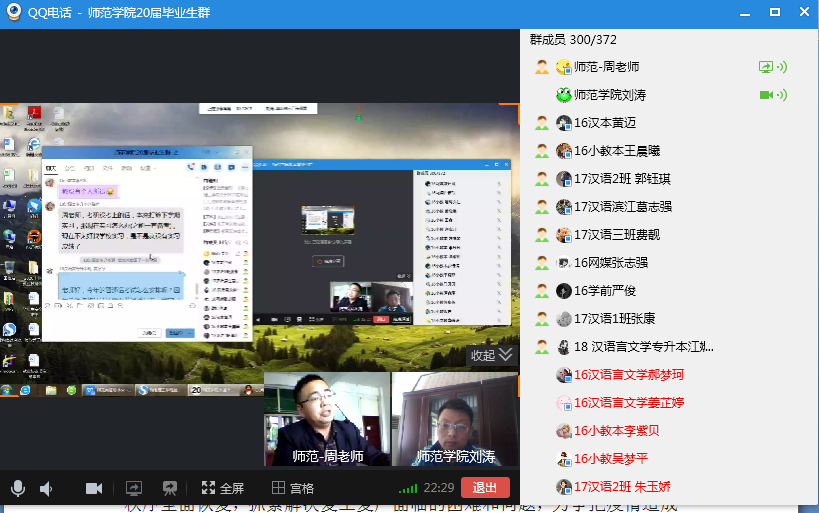Click speaking indicator beside 师范-周老师
The width and height of the screenshot is (819, 513).
click(782, 67)
